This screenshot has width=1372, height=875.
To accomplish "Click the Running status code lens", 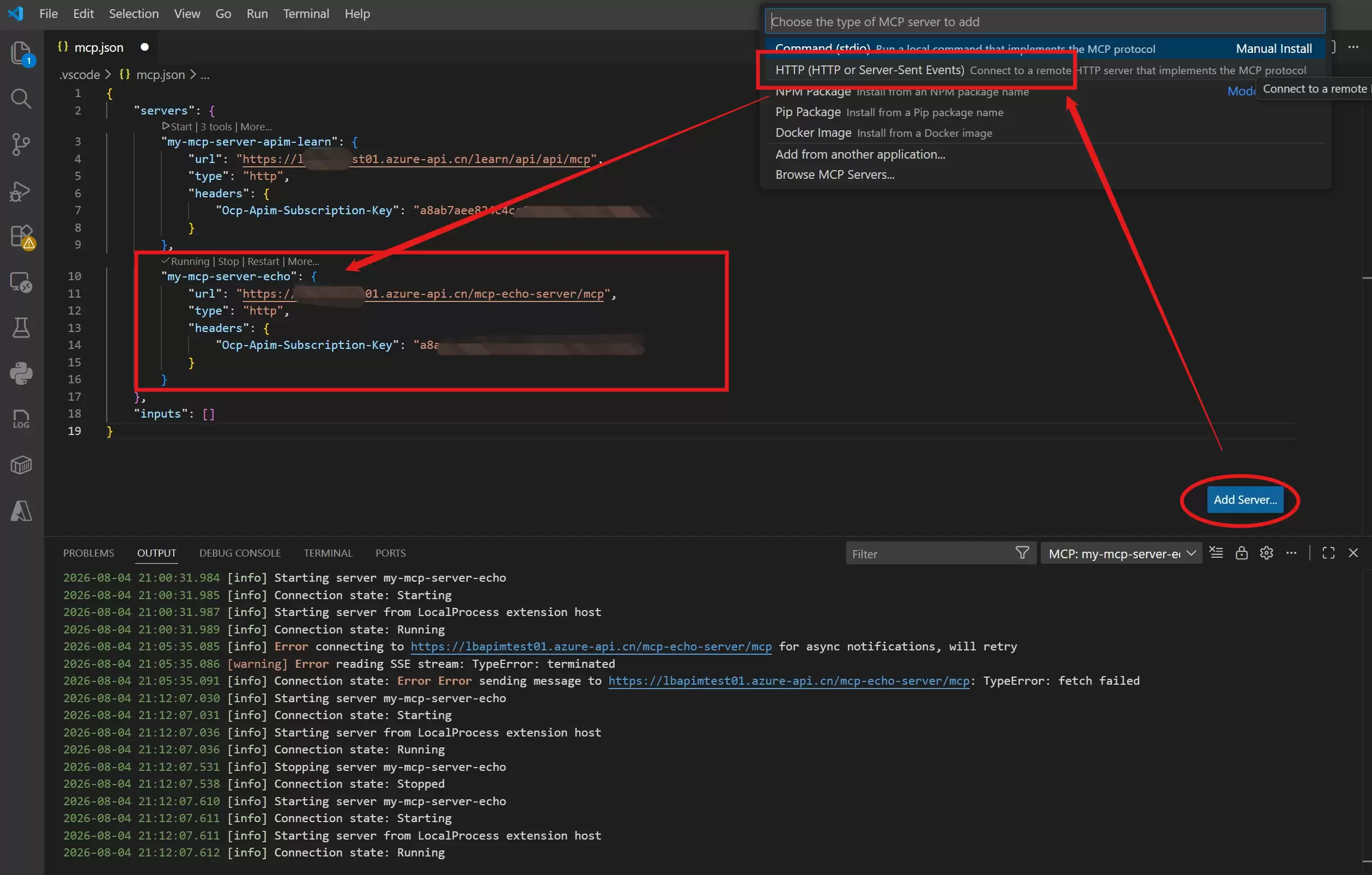I will (x=186, y=261).
